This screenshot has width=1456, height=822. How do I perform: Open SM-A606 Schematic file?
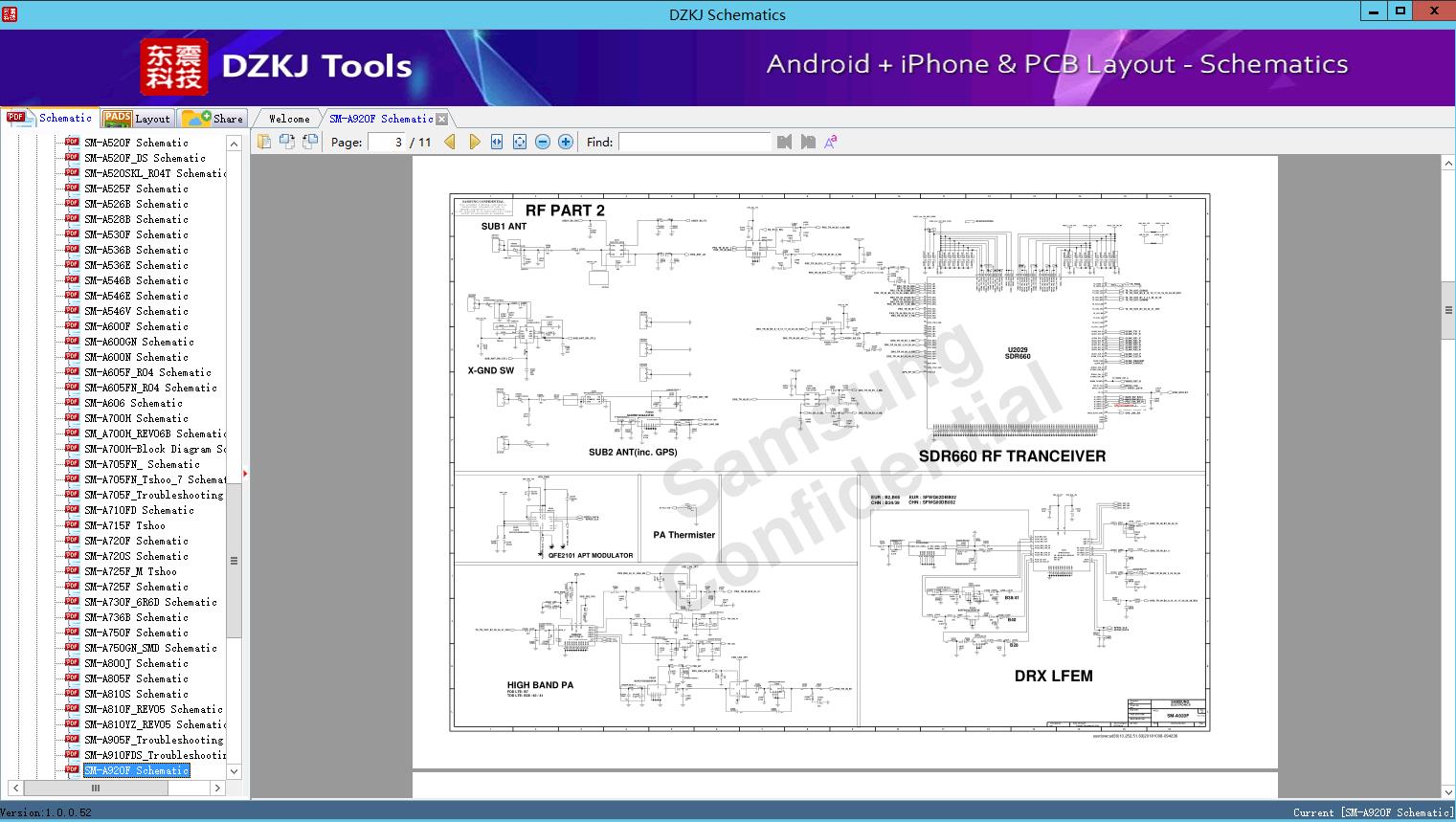(x=133, y=403)
